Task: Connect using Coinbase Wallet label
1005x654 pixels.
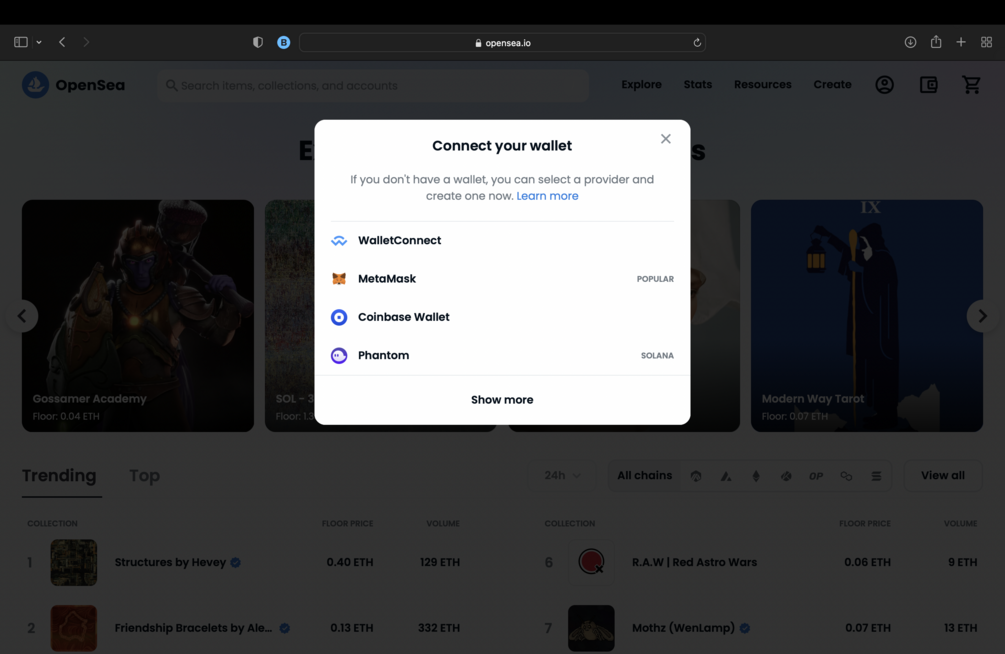Action: [404, 317]
